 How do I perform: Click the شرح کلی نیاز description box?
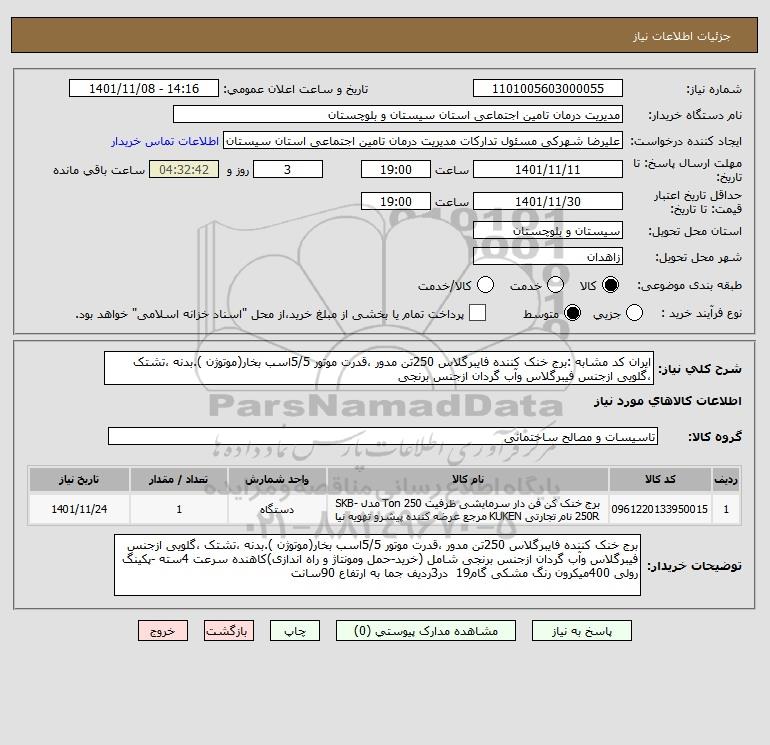[x=379, y=368]
